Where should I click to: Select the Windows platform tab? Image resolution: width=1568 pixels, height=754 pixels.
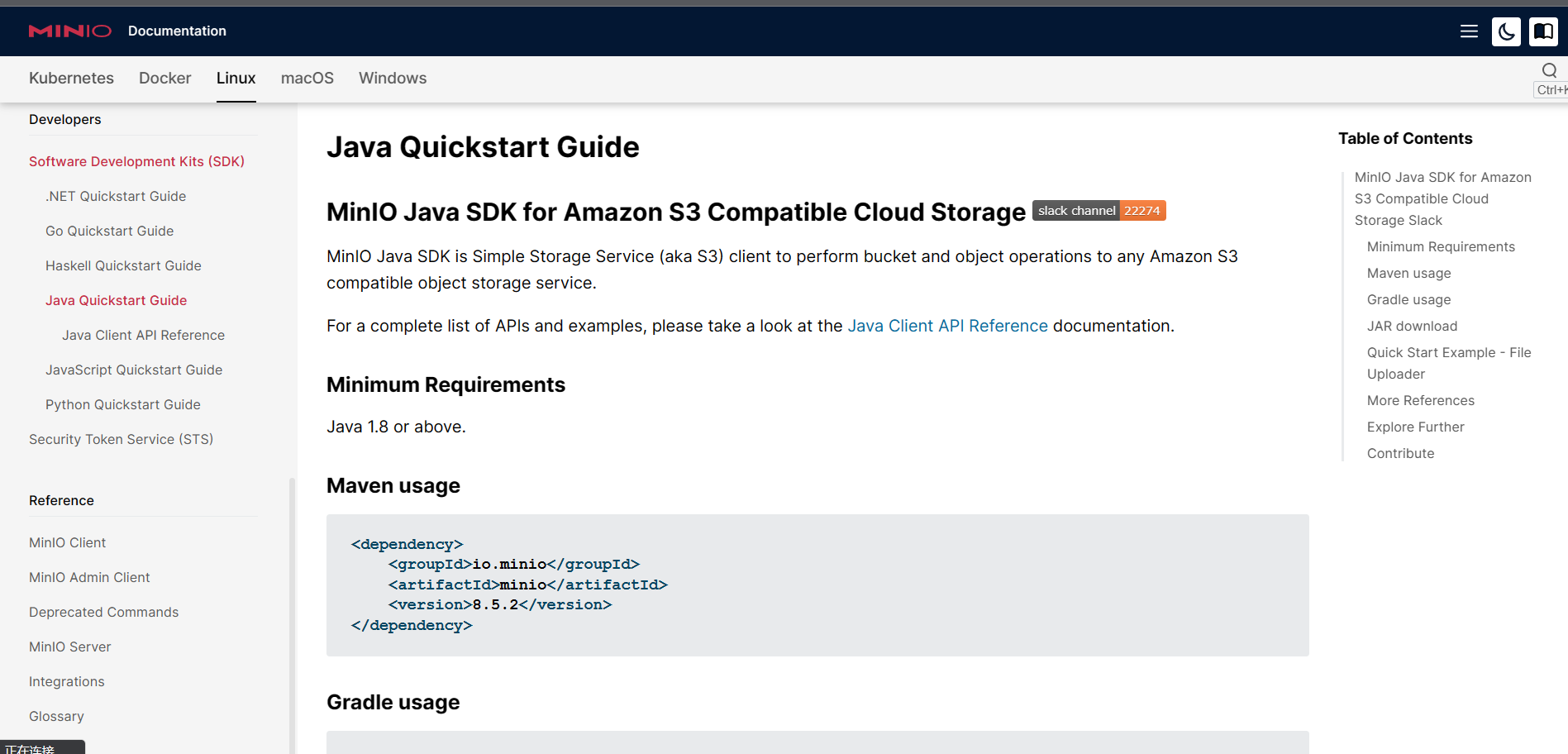(x=393, y=78)
